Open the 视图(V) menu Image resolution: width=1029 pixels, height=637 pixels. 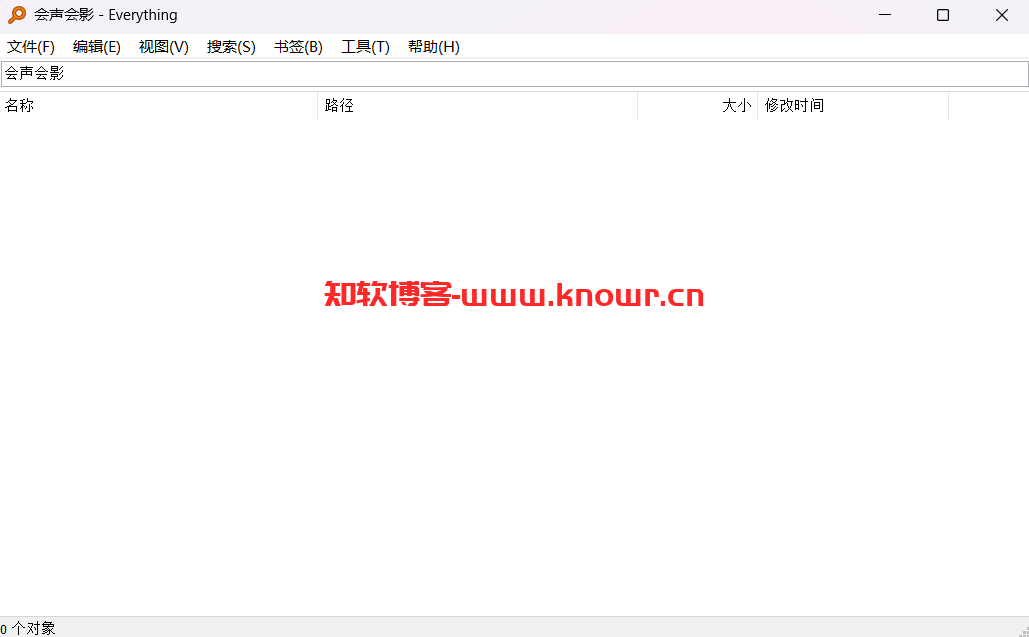(x=163, y=47)
